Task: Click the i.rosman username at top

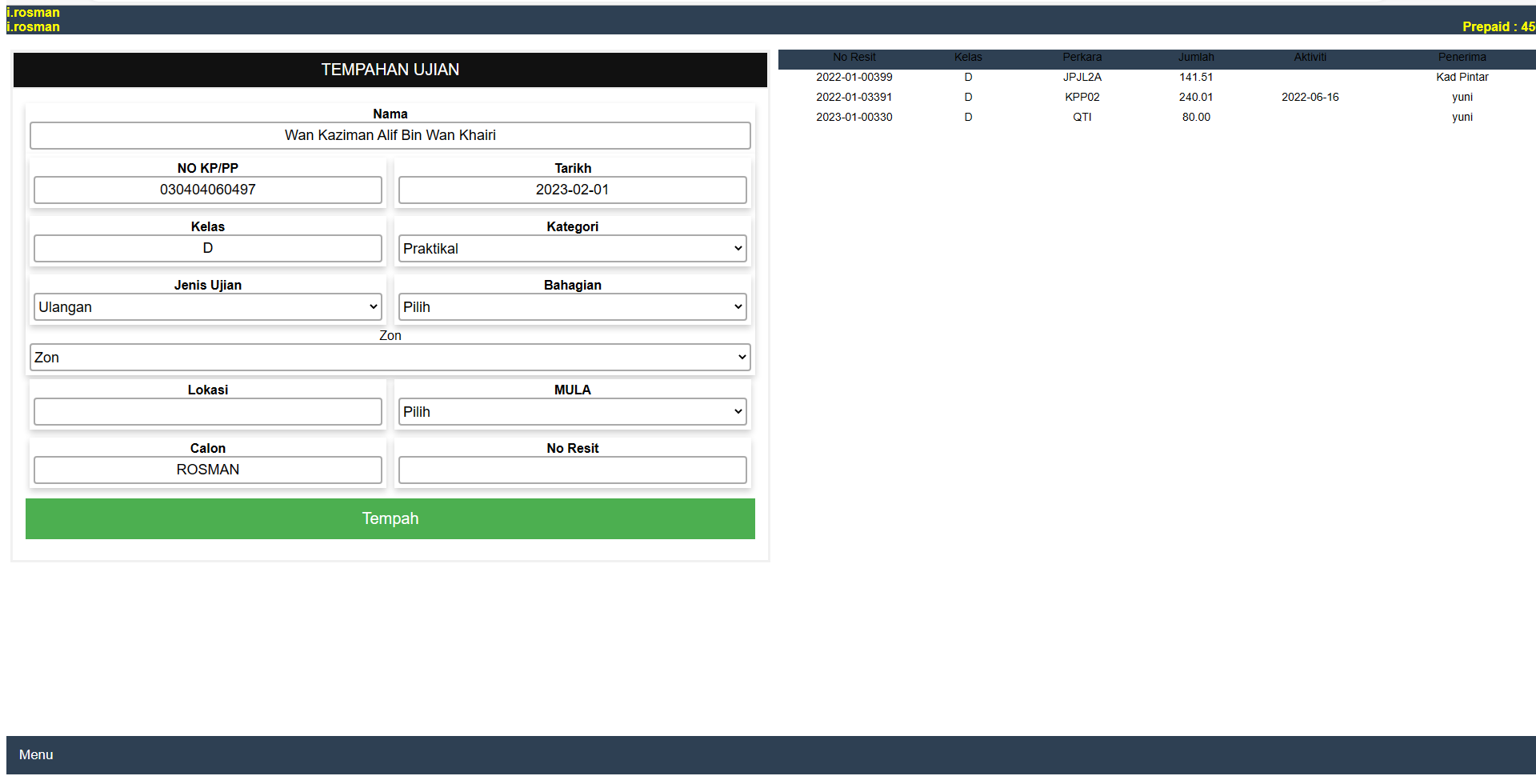Action: coord(33,13)
